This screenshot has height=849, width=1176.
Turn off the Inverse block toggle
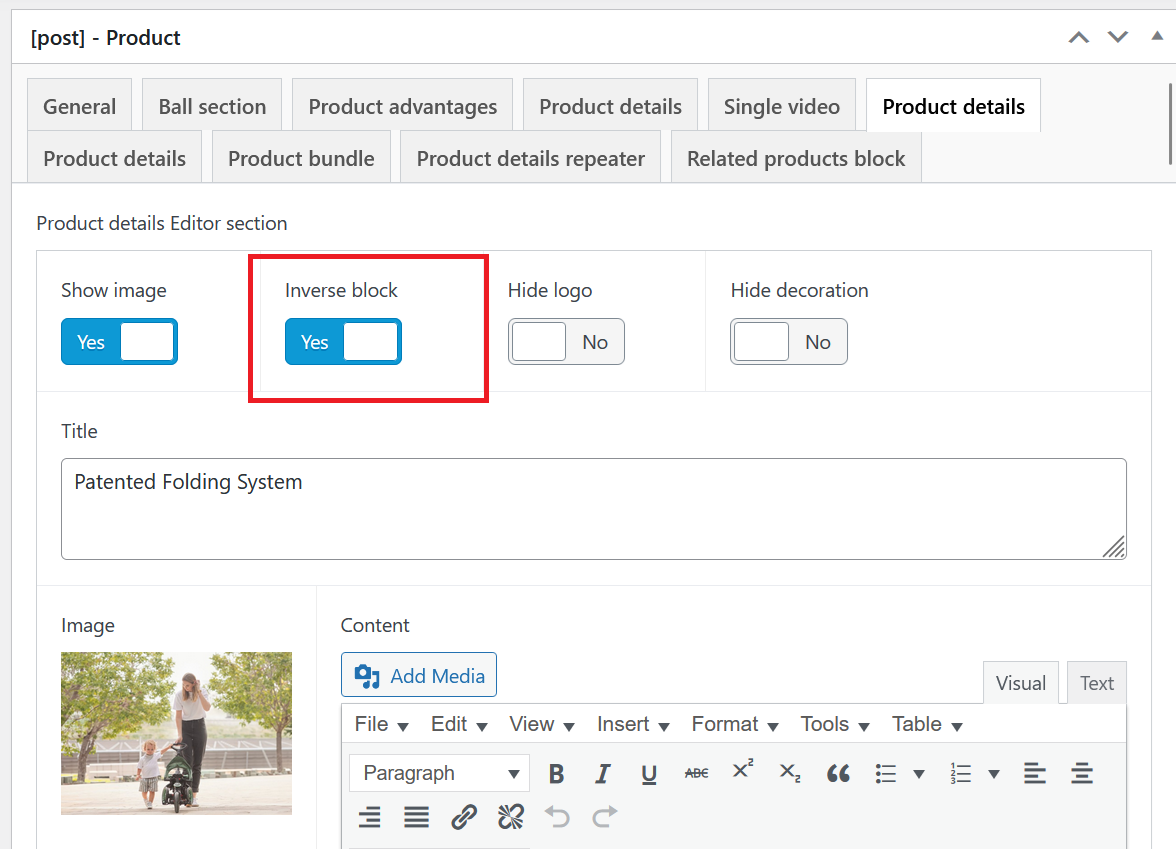pyautogui.click(x=343, y=342)
